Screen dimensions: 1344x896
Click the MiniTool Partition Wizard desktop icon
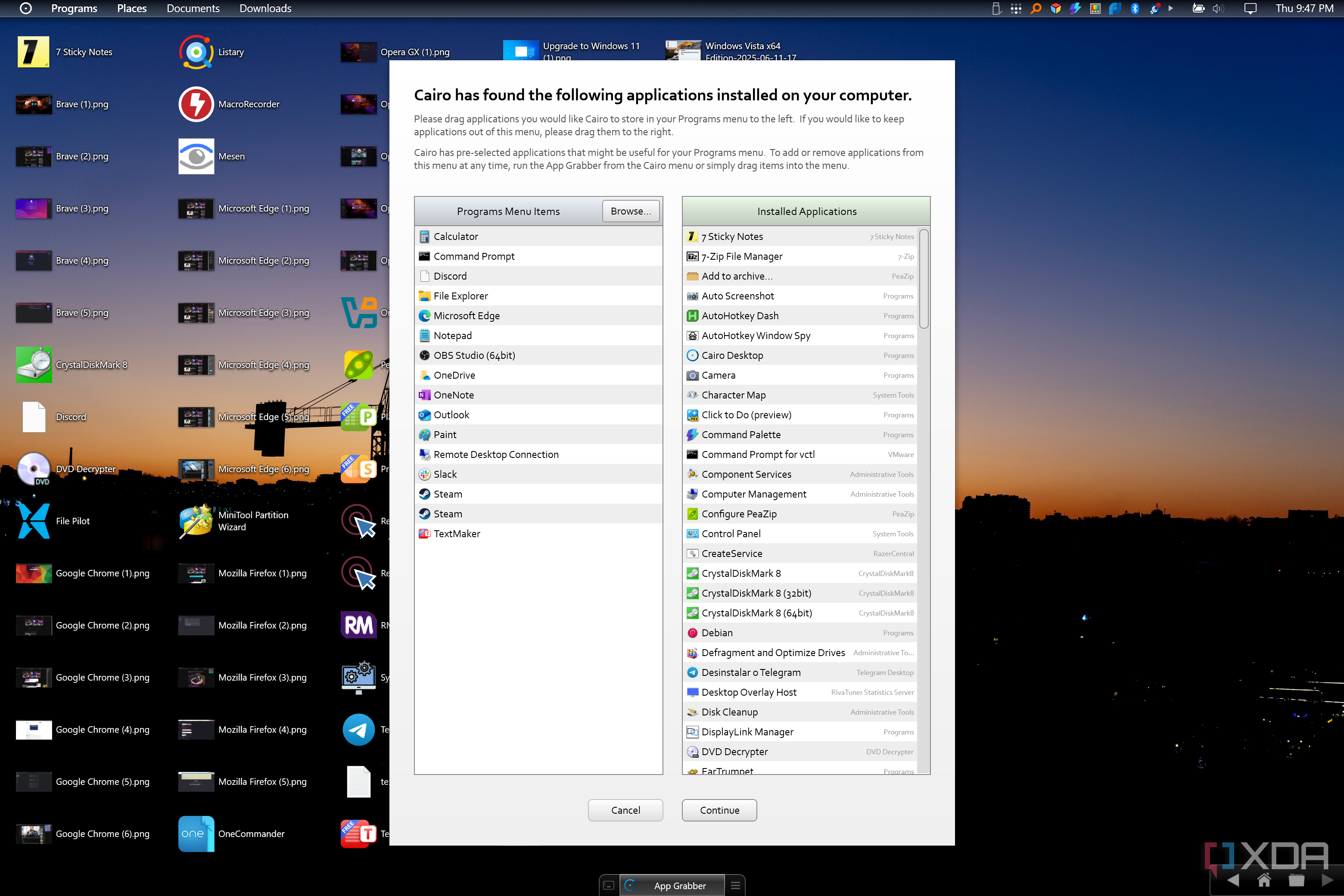click(196, 520)
